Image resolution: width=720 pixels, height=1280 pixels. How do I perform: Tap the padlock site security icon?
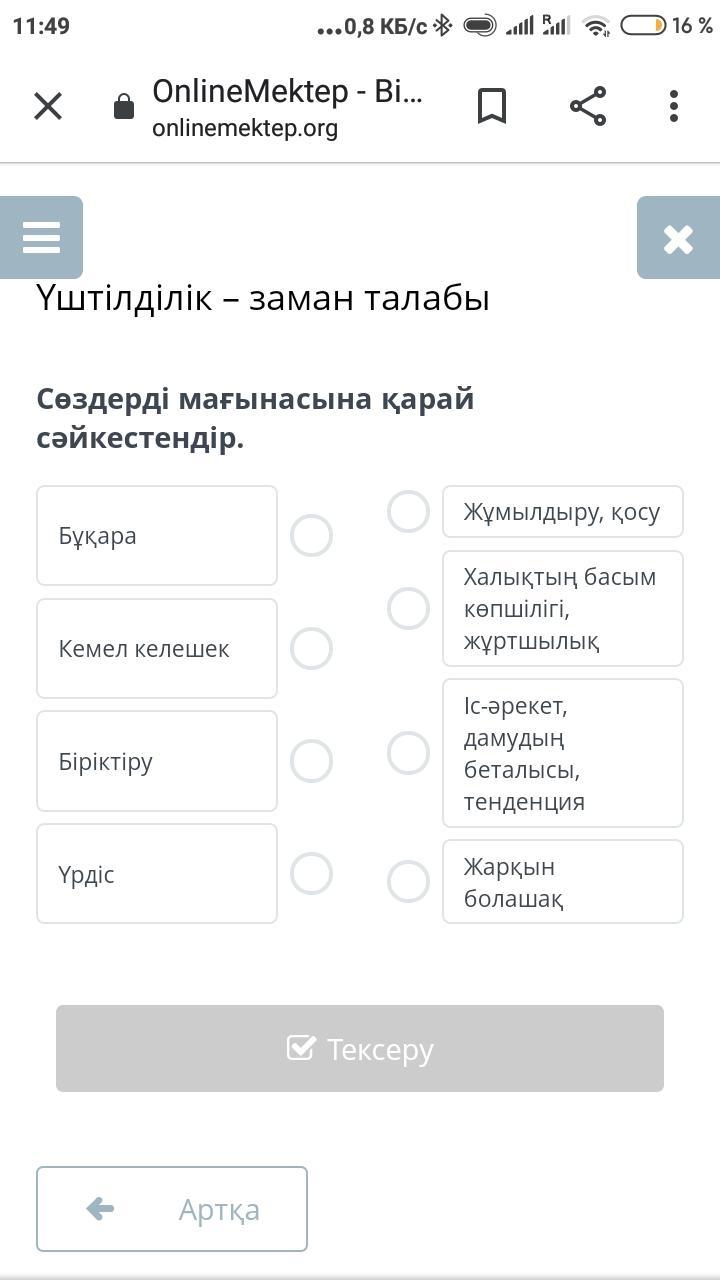click(x=124, y=107)
